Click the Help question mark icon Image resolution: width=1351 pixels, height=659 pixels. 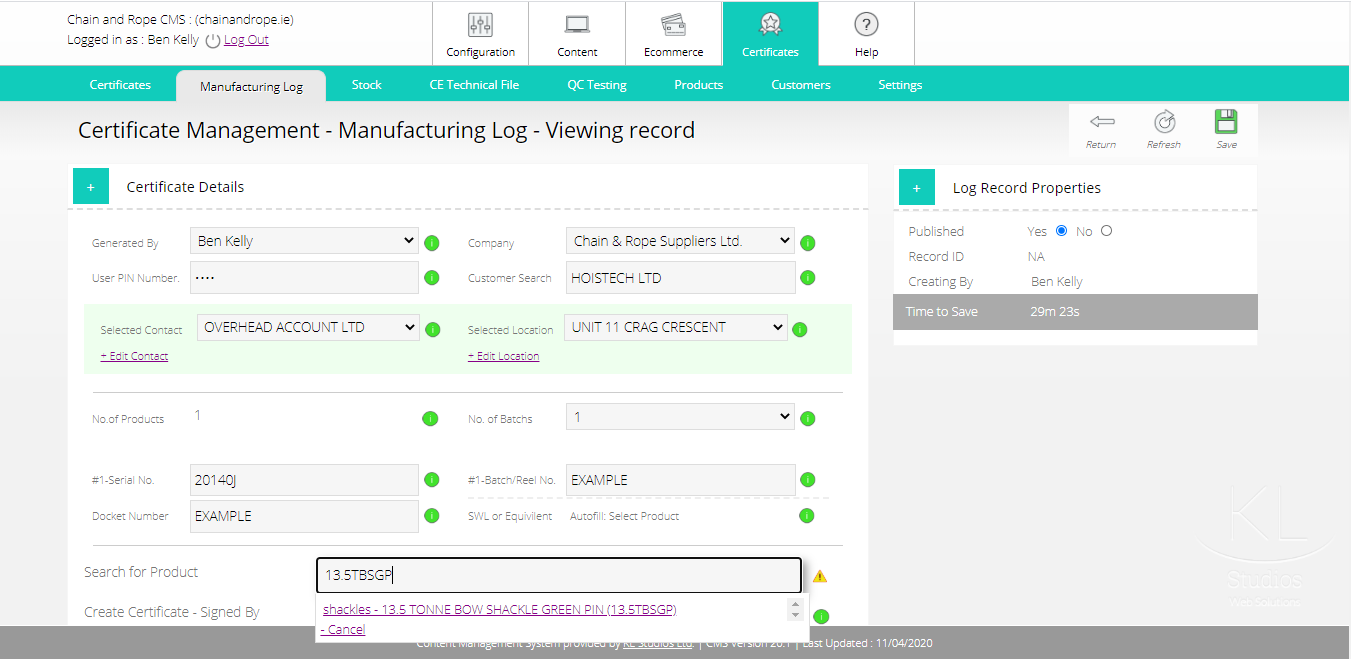pyautogui.click(x=866, y=25)
